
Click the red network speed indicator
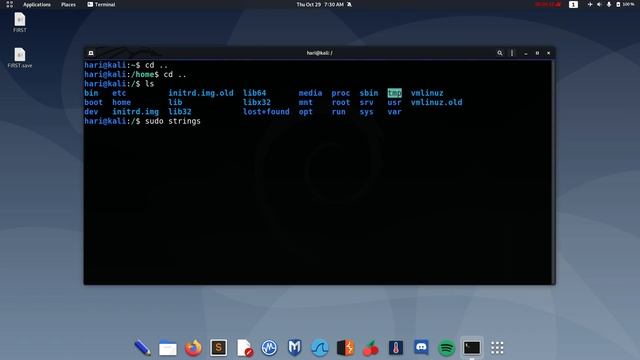point(548,4)
